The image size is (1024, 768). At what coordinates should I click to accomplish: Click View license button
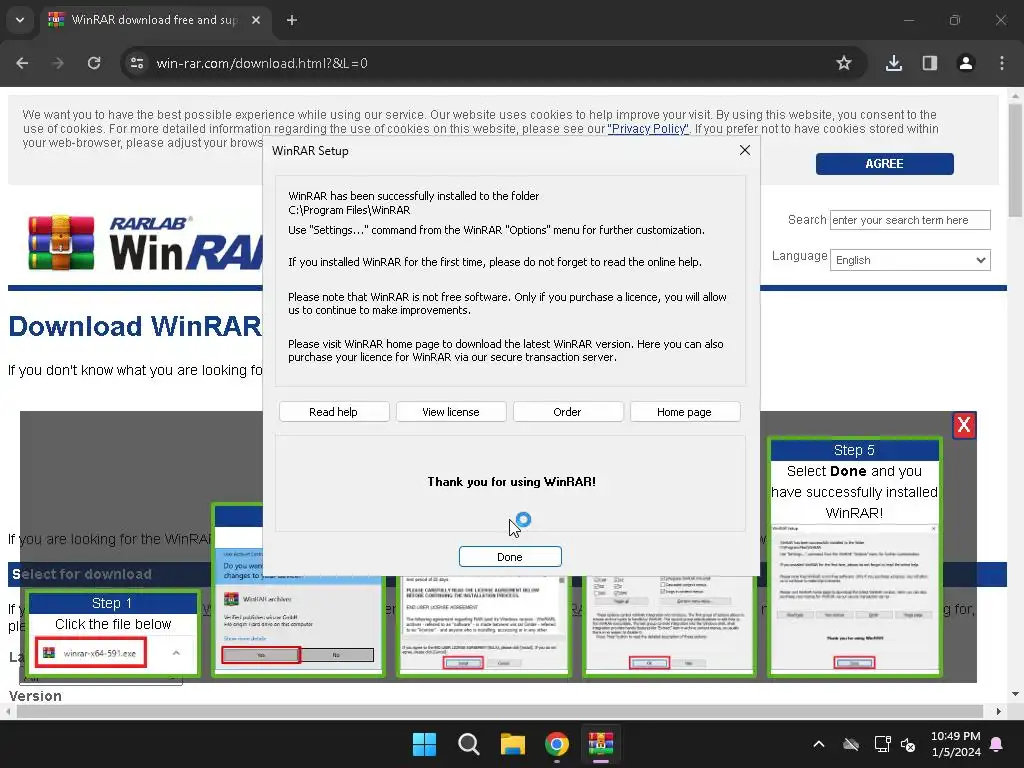click(451, 411)
